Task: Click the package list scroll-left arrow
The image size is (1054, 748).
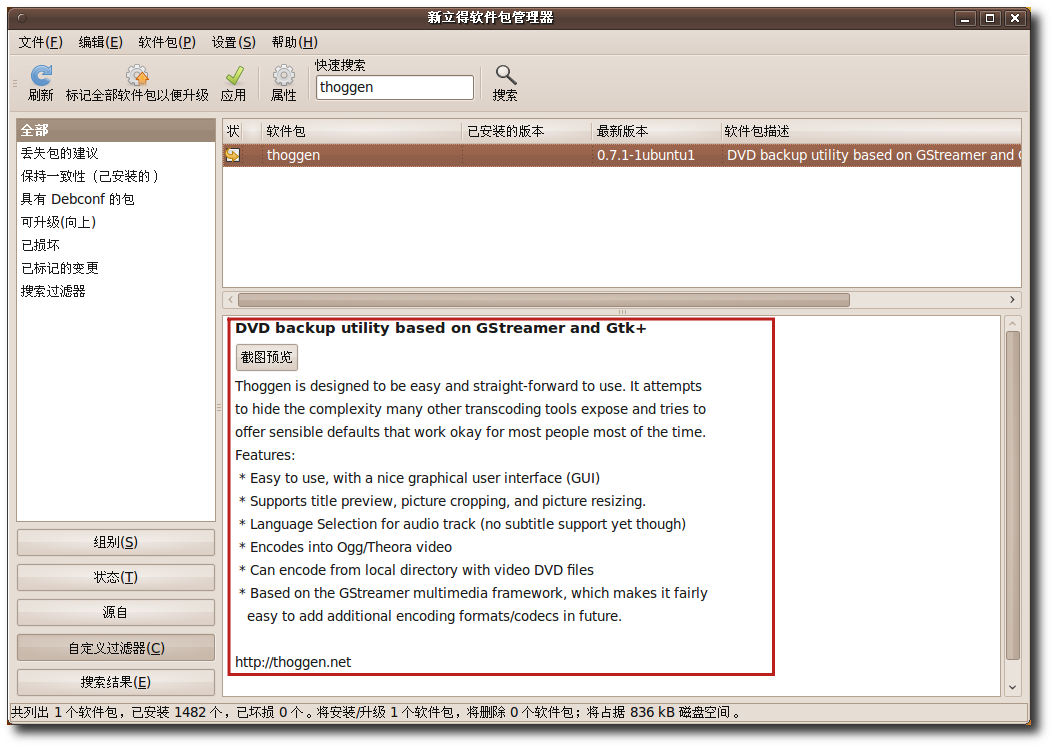Action: tap(231, 300)
